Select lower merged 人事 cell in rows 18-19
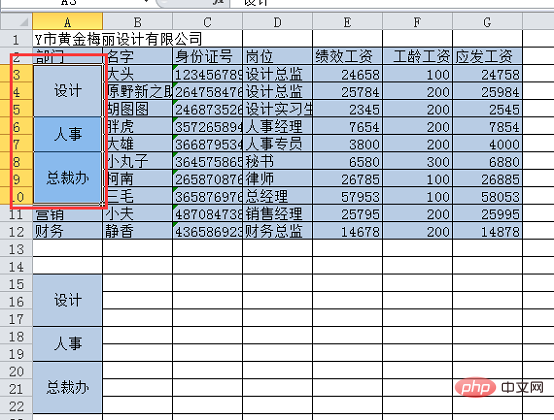The image size is (554, 420). pyautogui.click(x=67, y=344)
